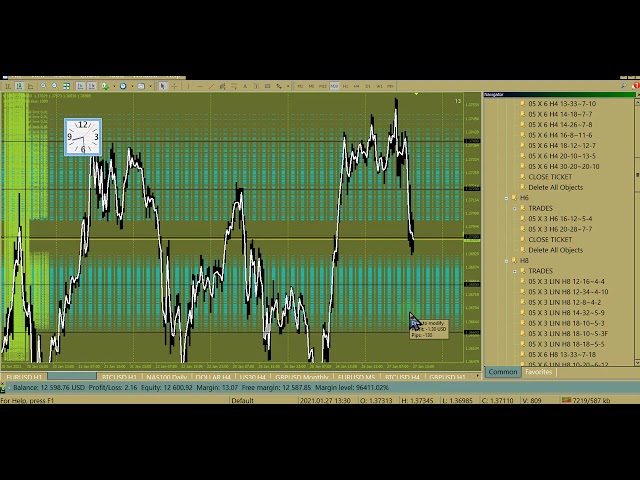Click the zoom out magnifier icon

click(x=54, y=87)
